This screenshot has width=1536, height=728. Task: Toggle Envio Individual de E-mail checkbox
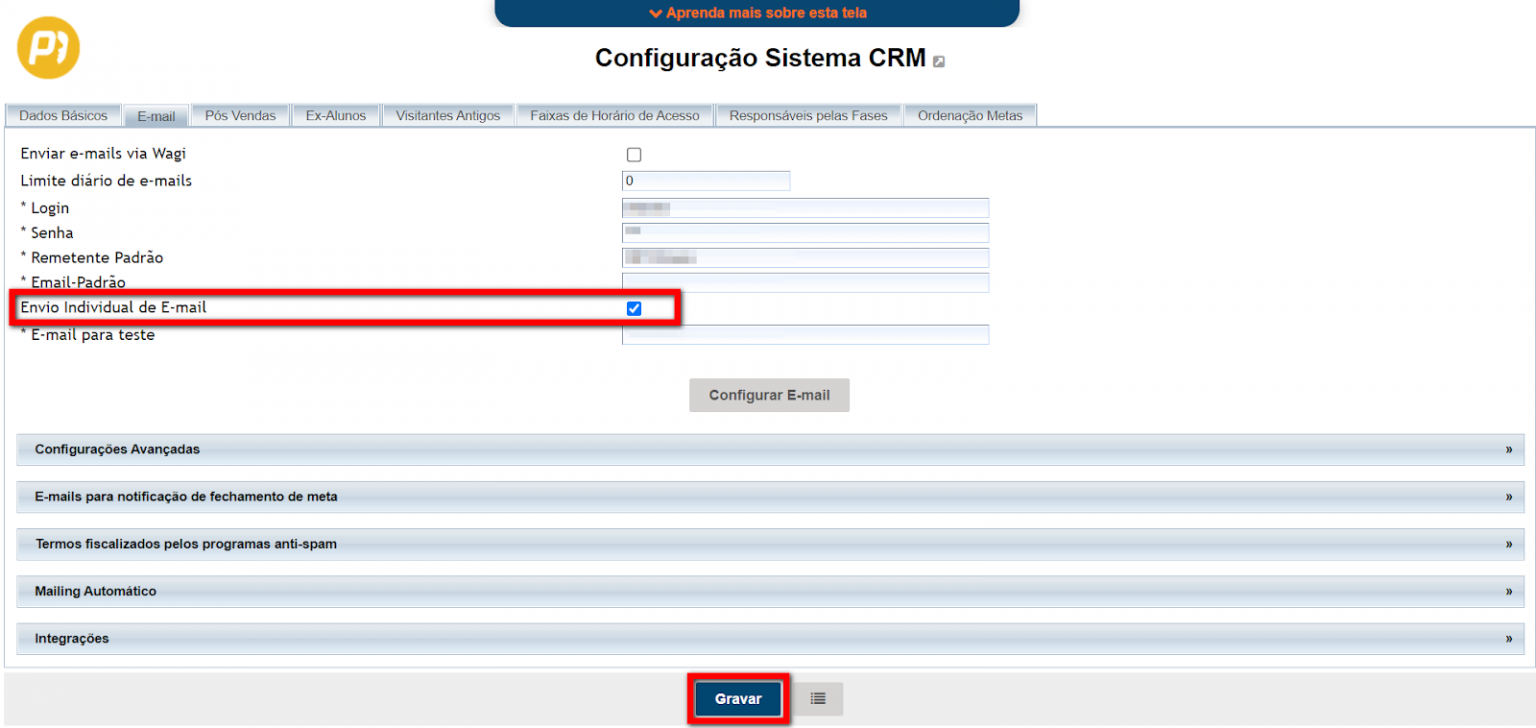(634, 309)
